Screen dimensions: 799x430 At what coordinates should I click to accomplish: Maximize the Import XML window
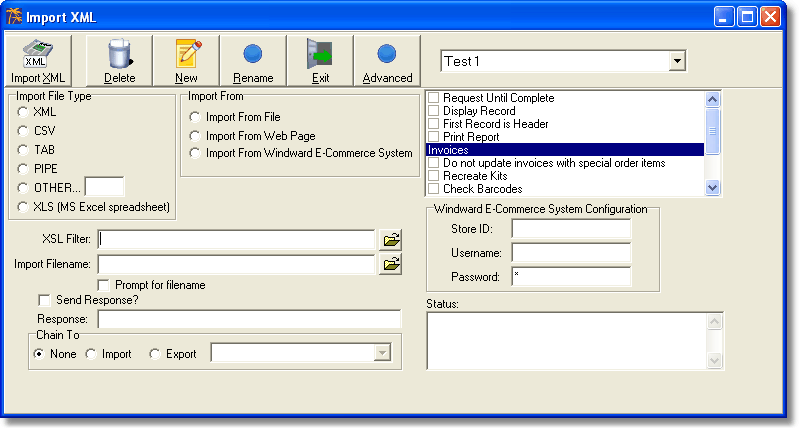click(747, 17)
